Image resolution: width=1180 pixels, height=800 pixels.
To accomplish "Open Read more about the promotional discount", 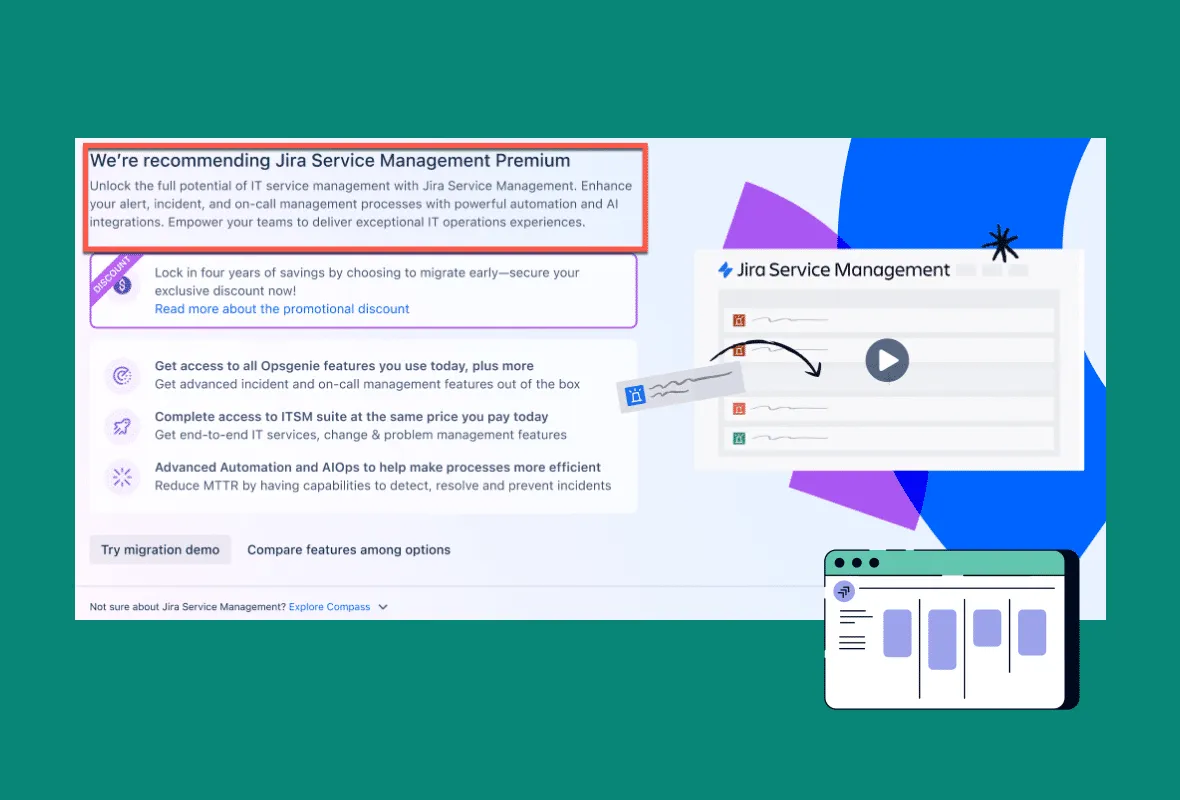I will [282, 309].
